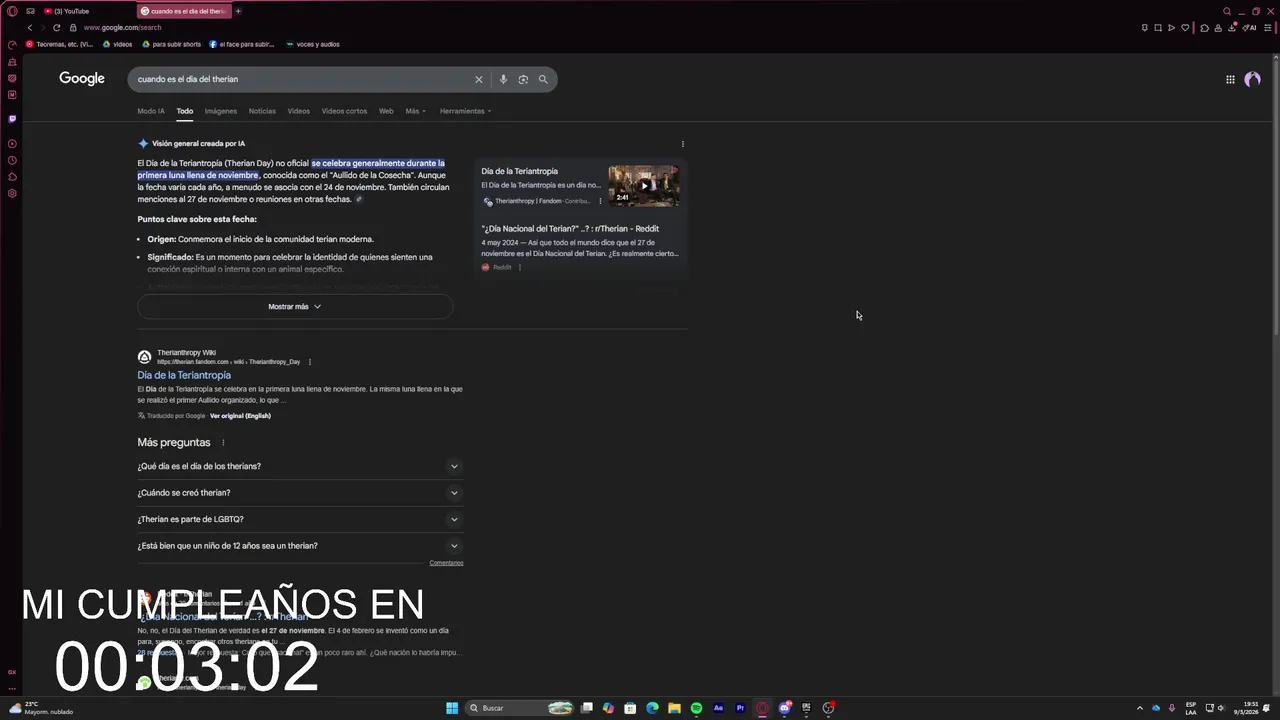This screenshot has width=1280, height=720.
Task: Open the Windows Start menu
Action: 452,708
